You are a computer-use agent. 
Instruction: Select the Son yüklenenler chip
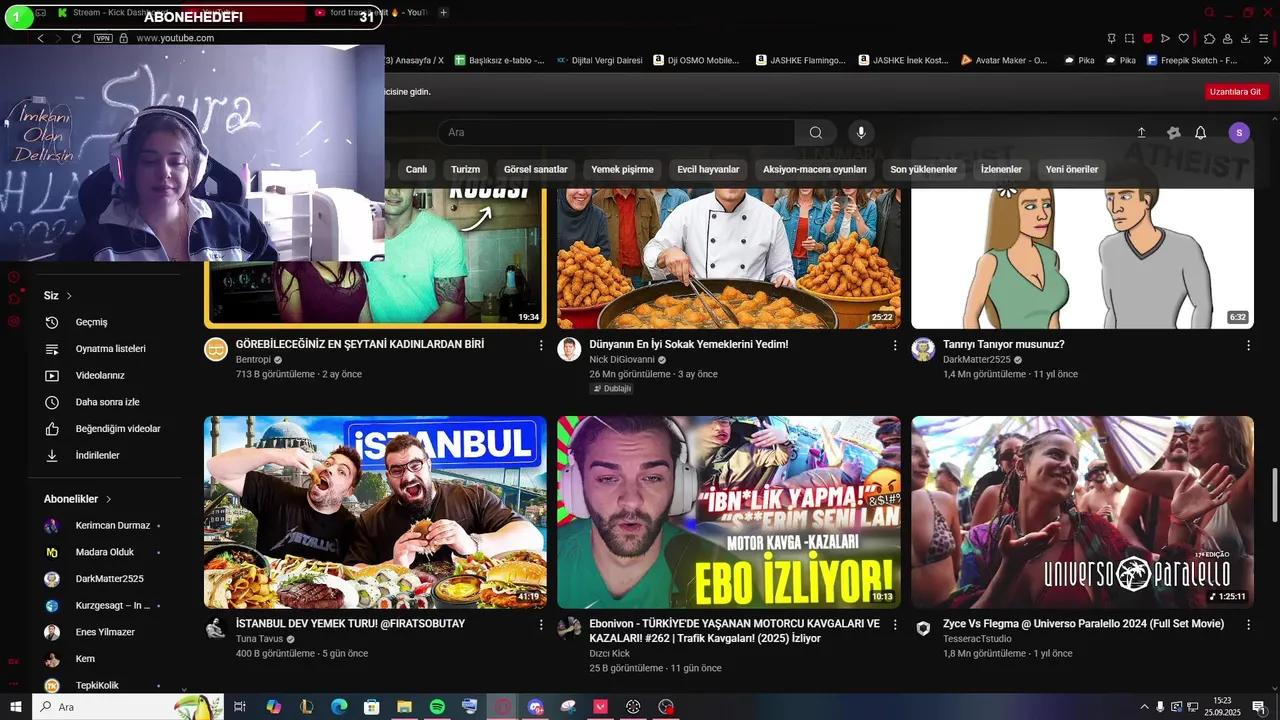pyautogui.click(x=924, y=170)
